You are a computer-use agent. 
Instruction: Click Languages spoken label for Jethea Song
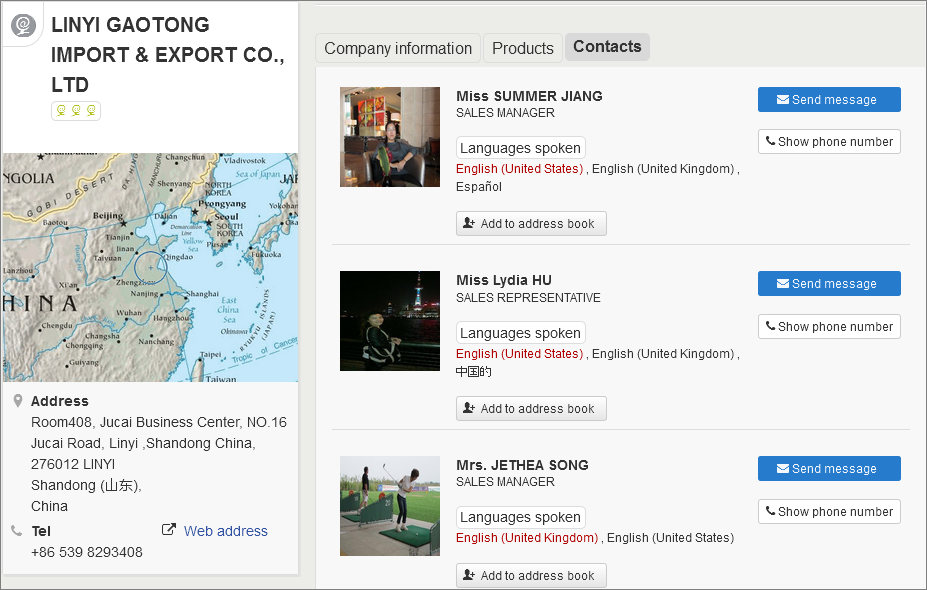click(520, 517)
